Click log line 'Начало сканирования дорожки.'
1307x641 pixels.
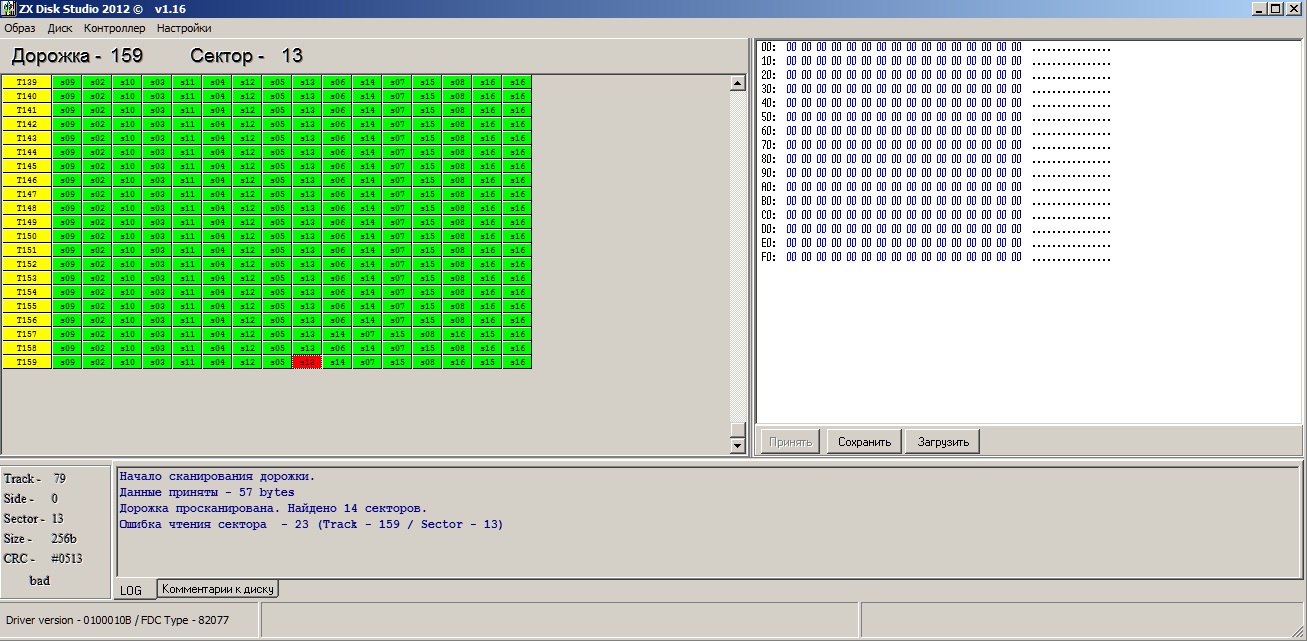point(217,476)
